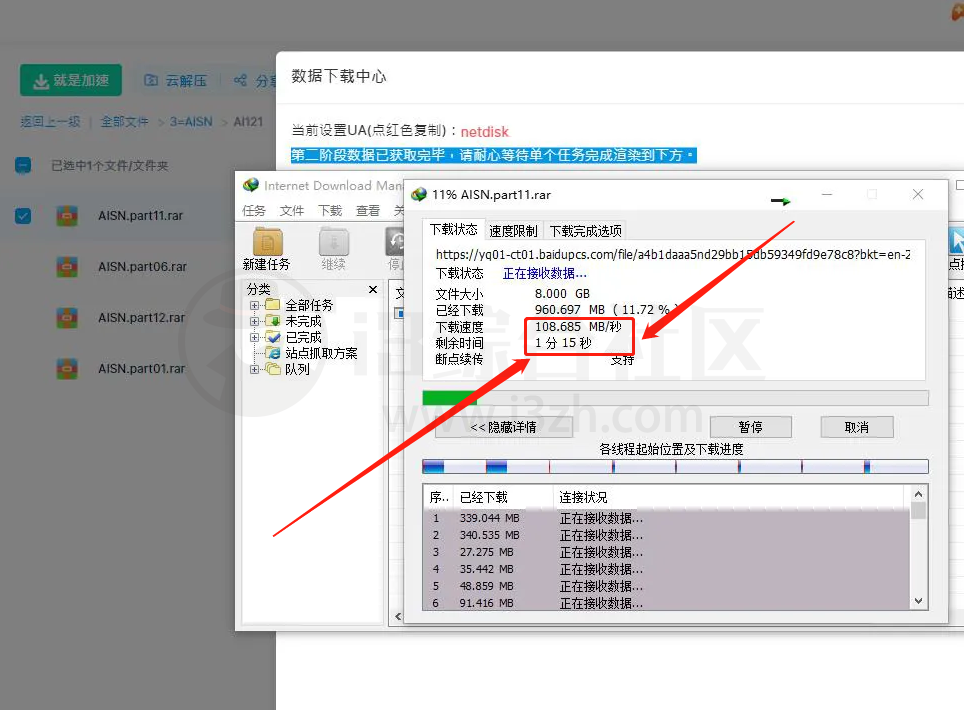Click thread list scrollbar down arrow
The image size is (964, 710).
coord(918,601)
